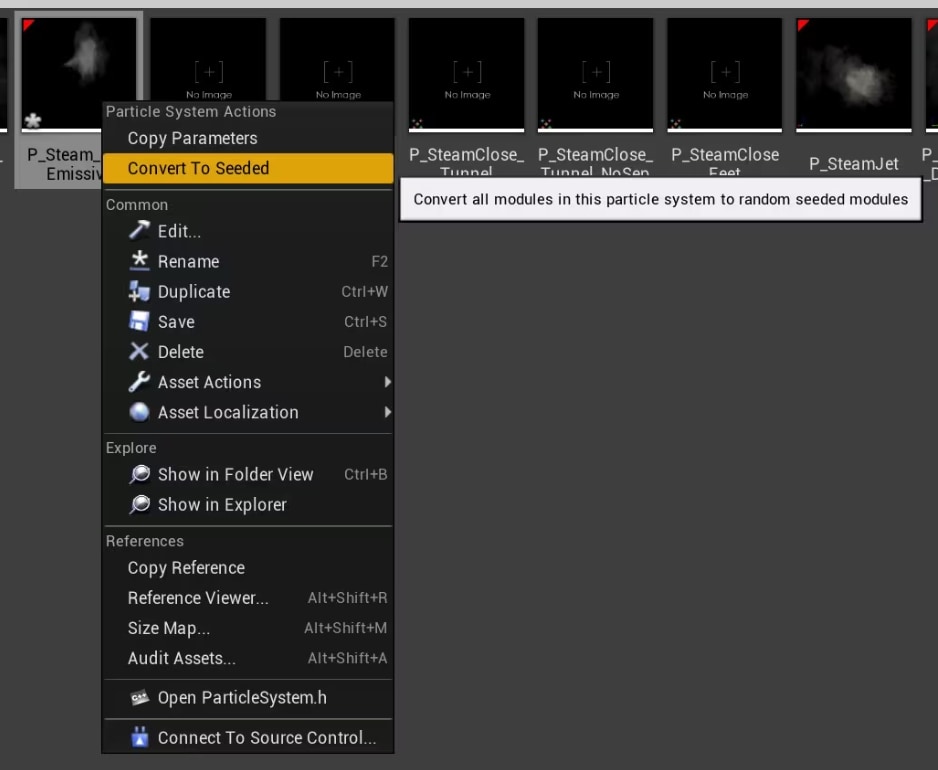This screenshot has height=770, width=938.
Task: Click the Rename icon in context menu
Action: point(139,261)
